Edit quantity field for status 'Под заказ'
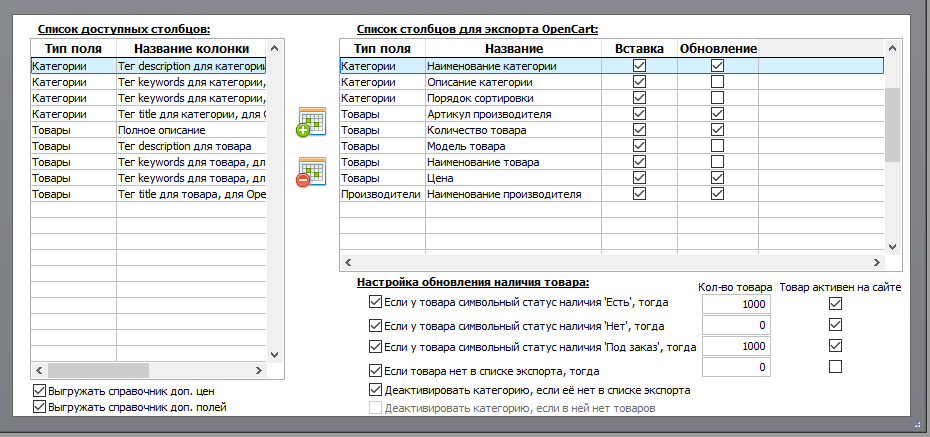 [736, 346]
